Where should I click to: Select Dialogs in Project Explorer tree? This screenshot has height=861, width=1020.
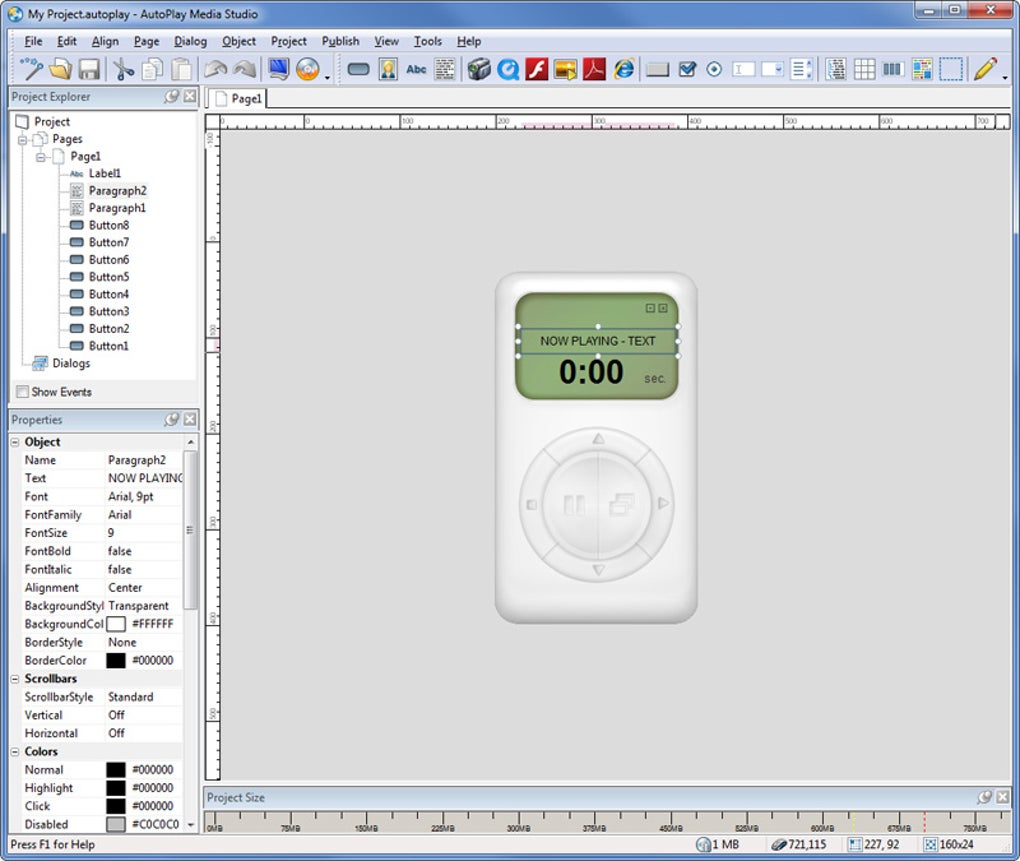(x=71, y=363)
